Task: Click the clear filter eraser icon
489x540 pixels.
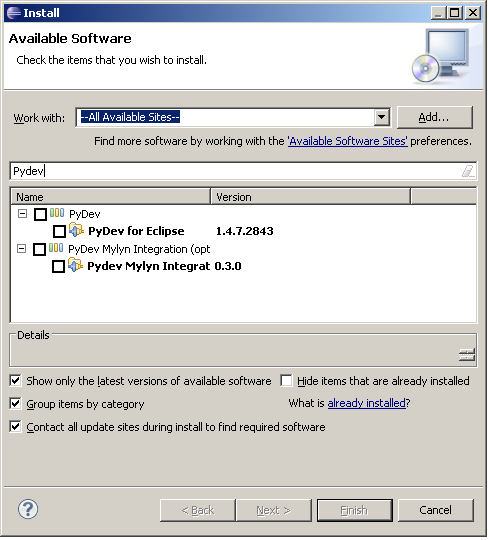Action: tap(468, 171)
